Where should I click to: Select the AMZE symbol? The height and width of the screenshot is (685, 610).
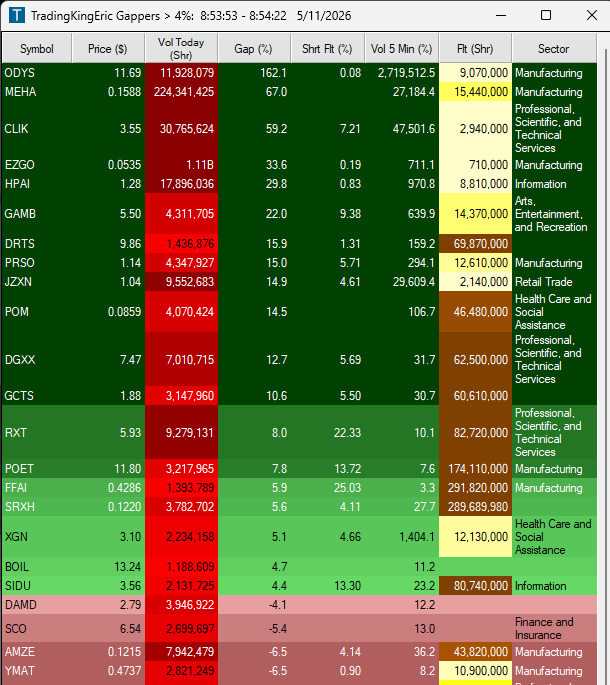point(20,651)
